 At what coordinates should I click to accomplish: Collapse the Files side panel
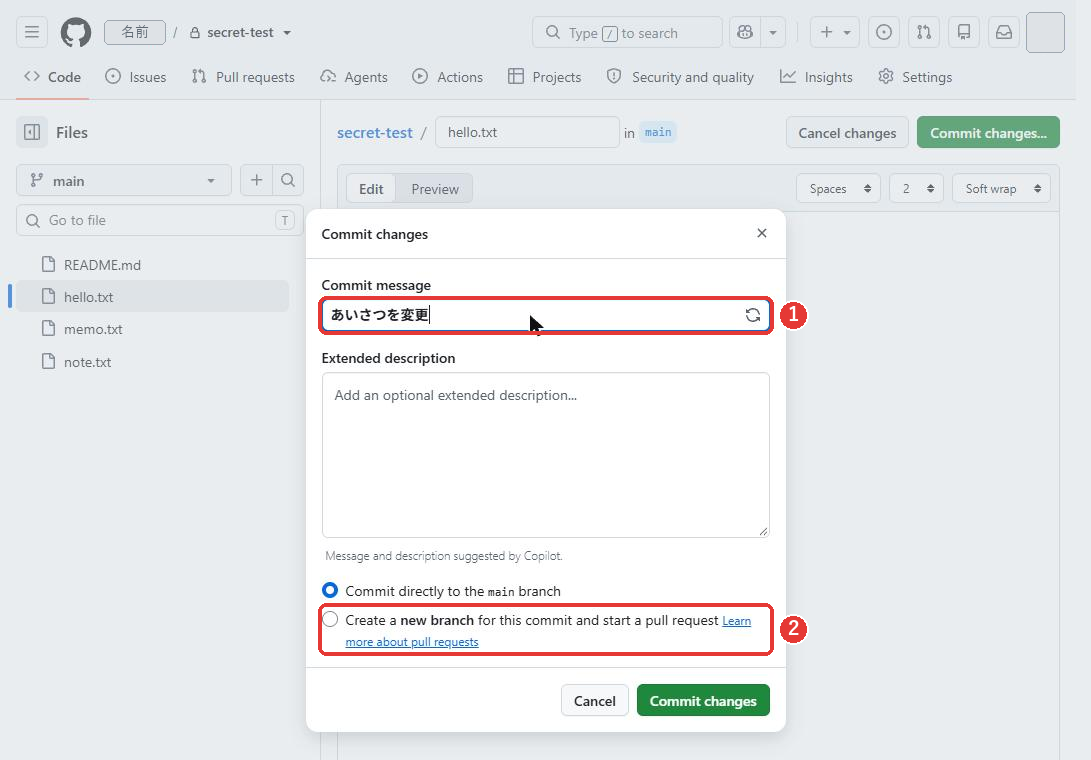32,132
